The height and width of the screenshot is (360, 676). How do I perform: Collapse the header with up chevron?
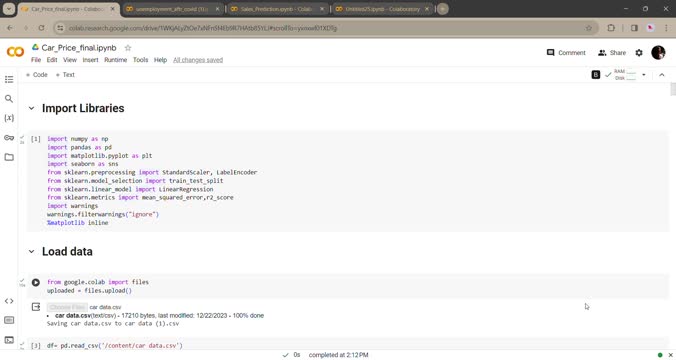[x=662, y=75]
